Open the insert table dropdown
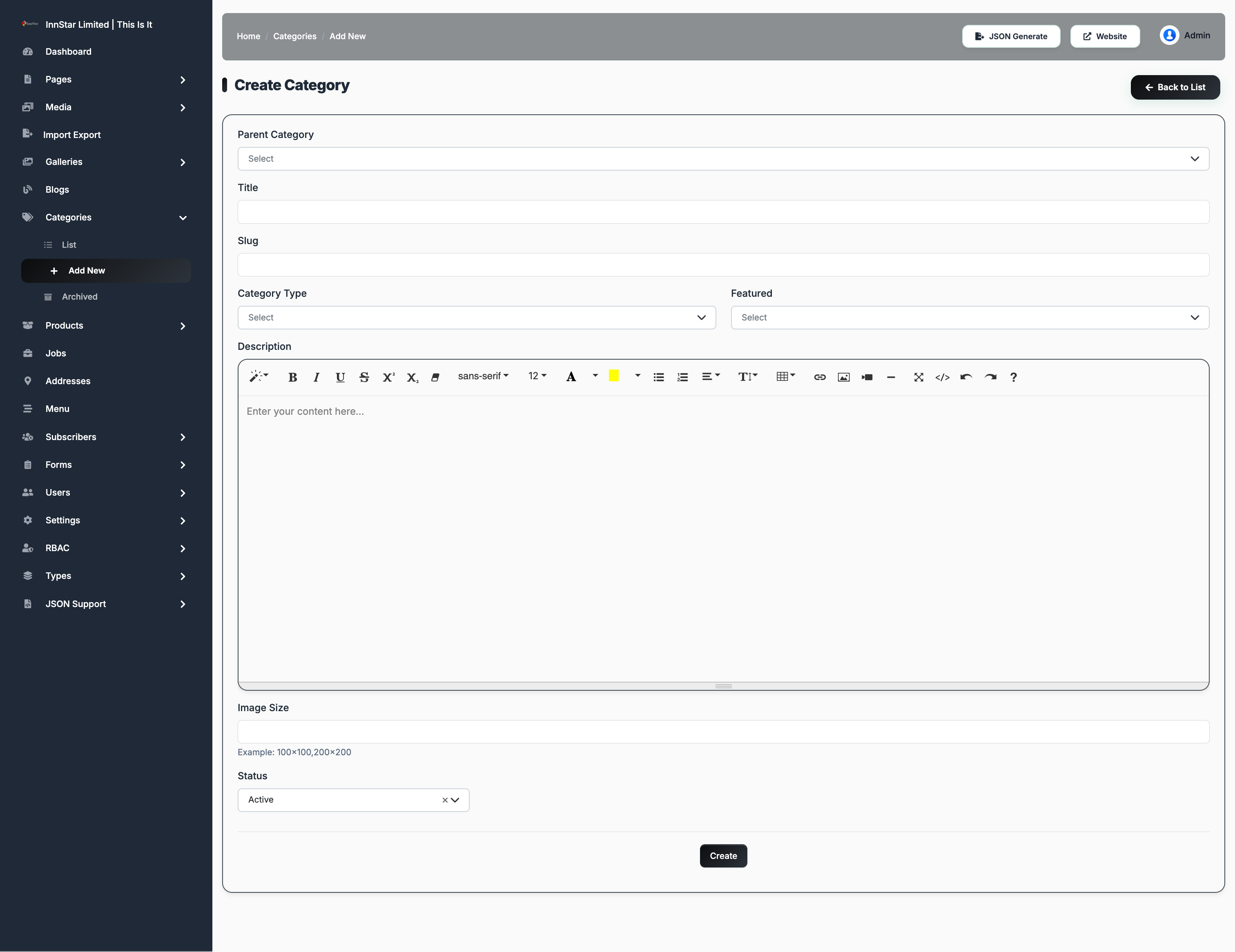Image resolution: width=1235 pixels, height=952 pixels. (786, 376)
